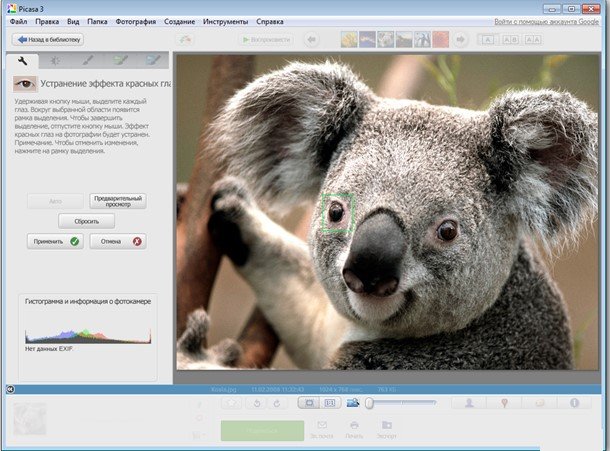Open the Файл menu
The image size is (610, 451).
coord(18,22)
